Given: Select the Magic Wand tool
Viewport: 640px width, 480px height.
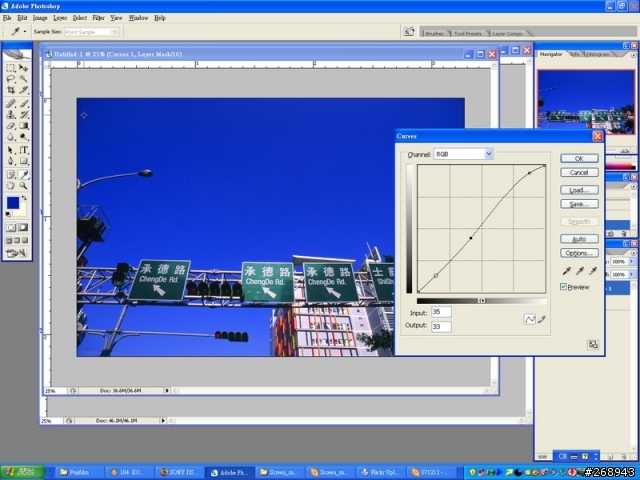Looking at the screenshot, I should pyautogui.click(x=24, y=79).
